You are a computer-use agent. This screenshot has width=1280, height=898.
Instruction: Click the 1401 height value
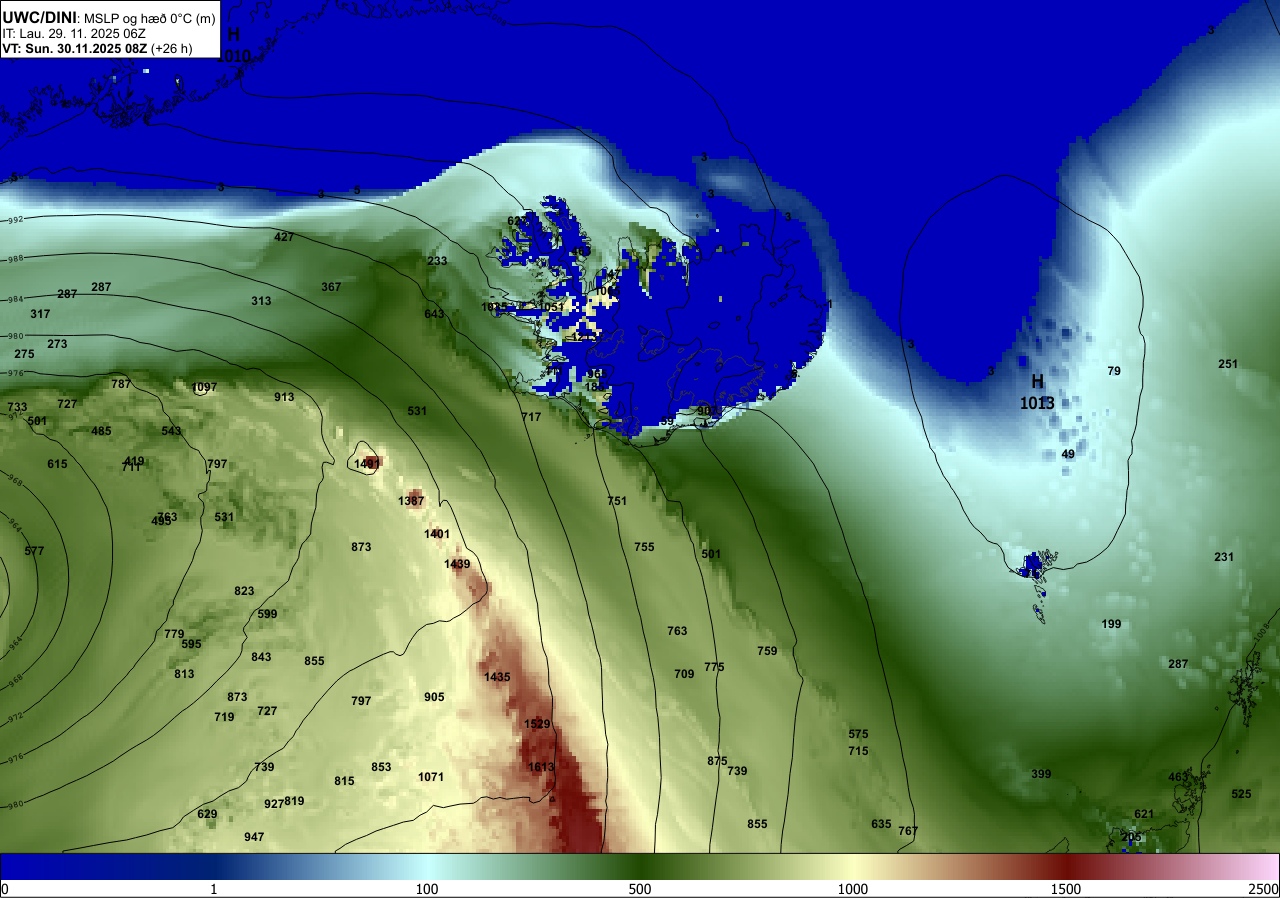(x=437, y=534)
